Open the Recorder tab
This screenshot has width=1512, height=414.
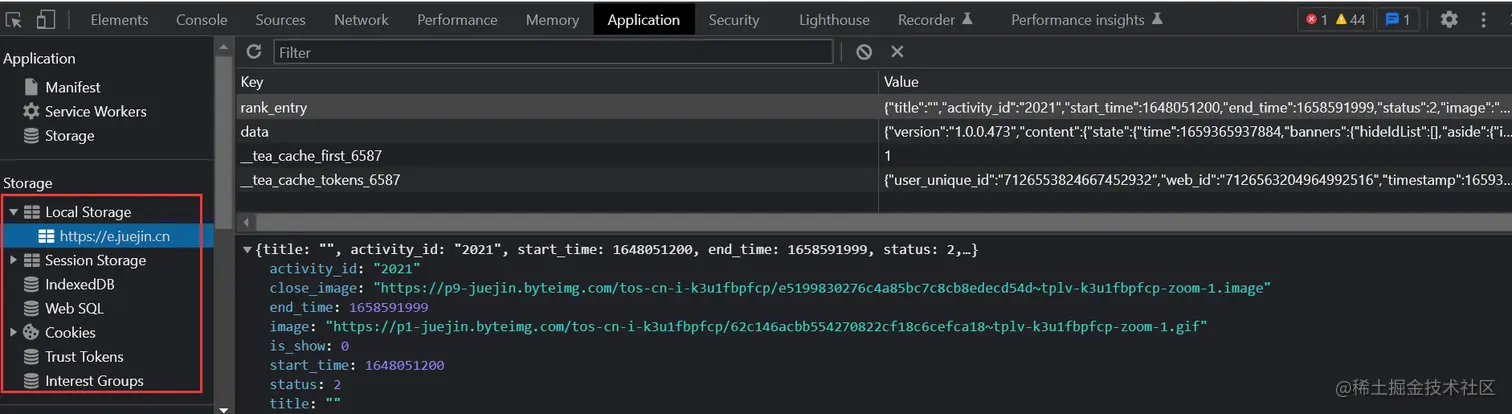[935, 20]
